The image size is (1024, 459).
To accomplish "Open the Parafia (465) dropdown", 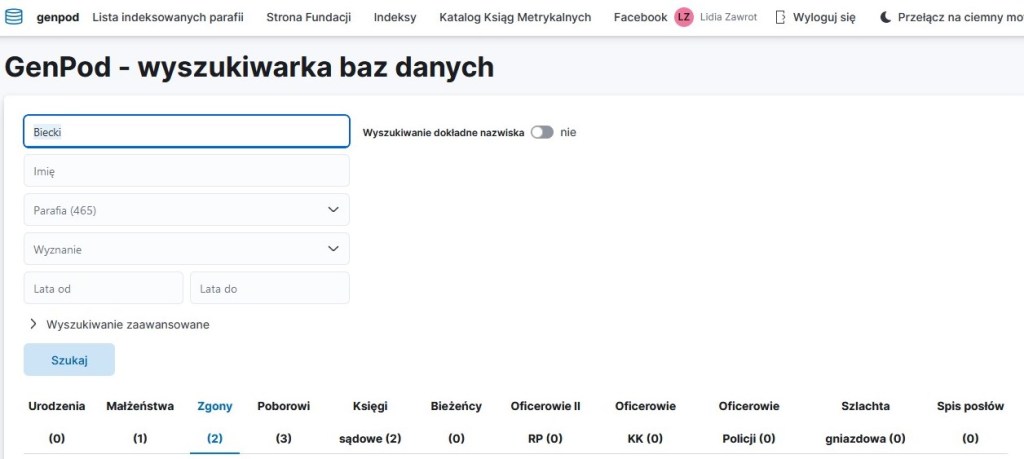I will click(x=186, y=210).
